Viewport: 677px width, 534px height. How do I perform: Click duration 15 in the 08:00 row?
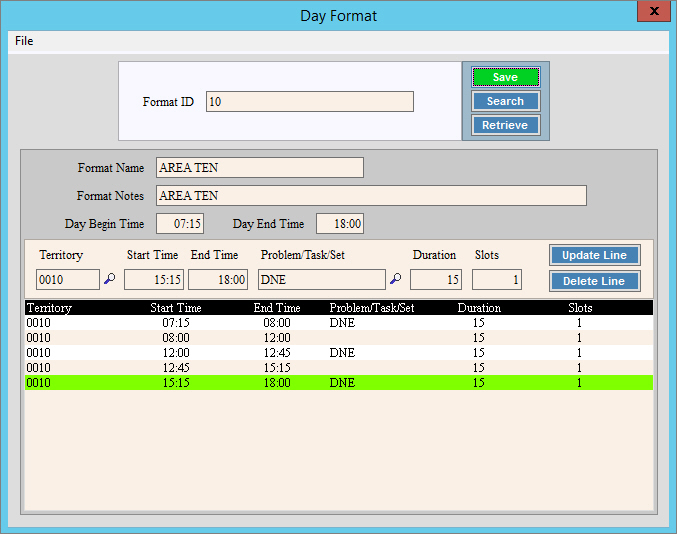pos(478,338)
